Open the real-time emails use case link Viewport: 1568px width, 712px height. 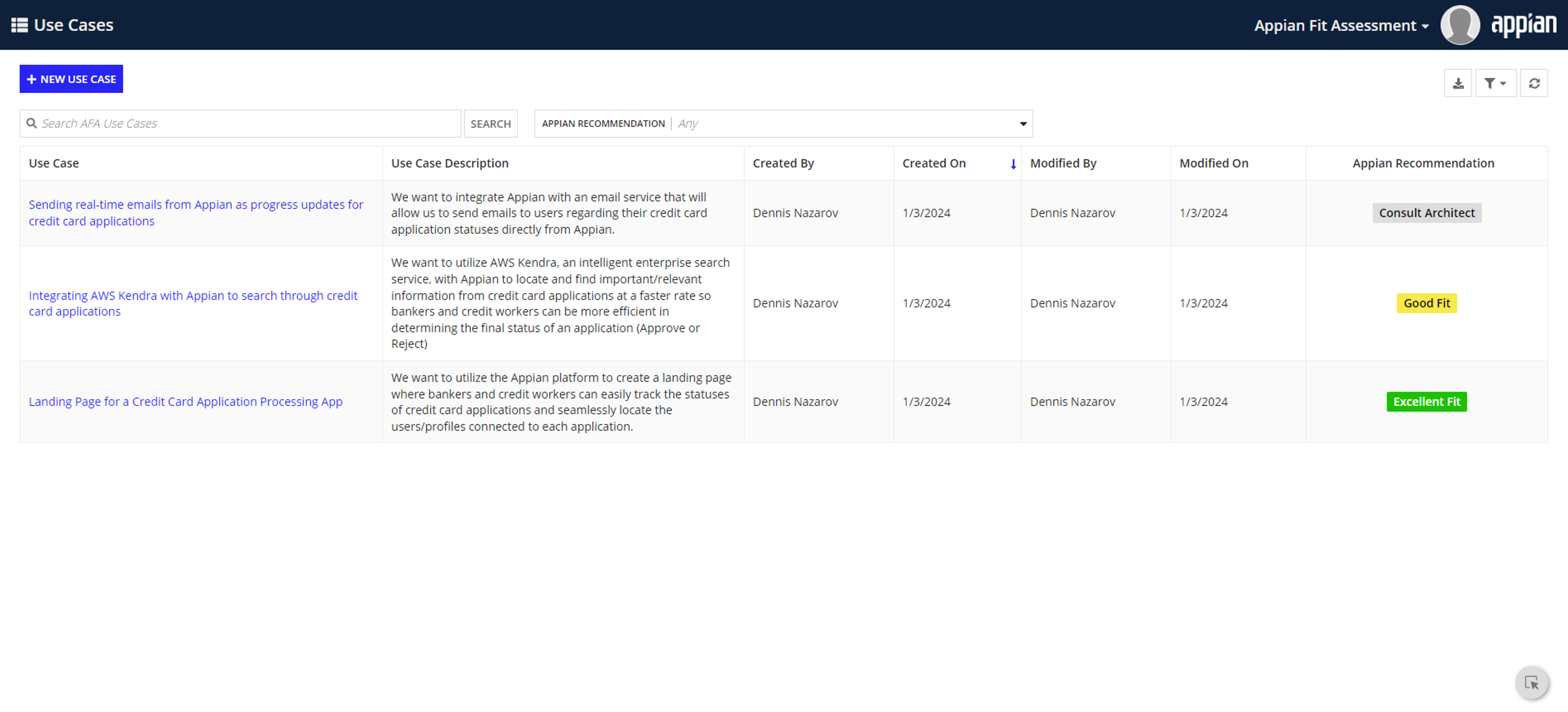click(196, 213)
